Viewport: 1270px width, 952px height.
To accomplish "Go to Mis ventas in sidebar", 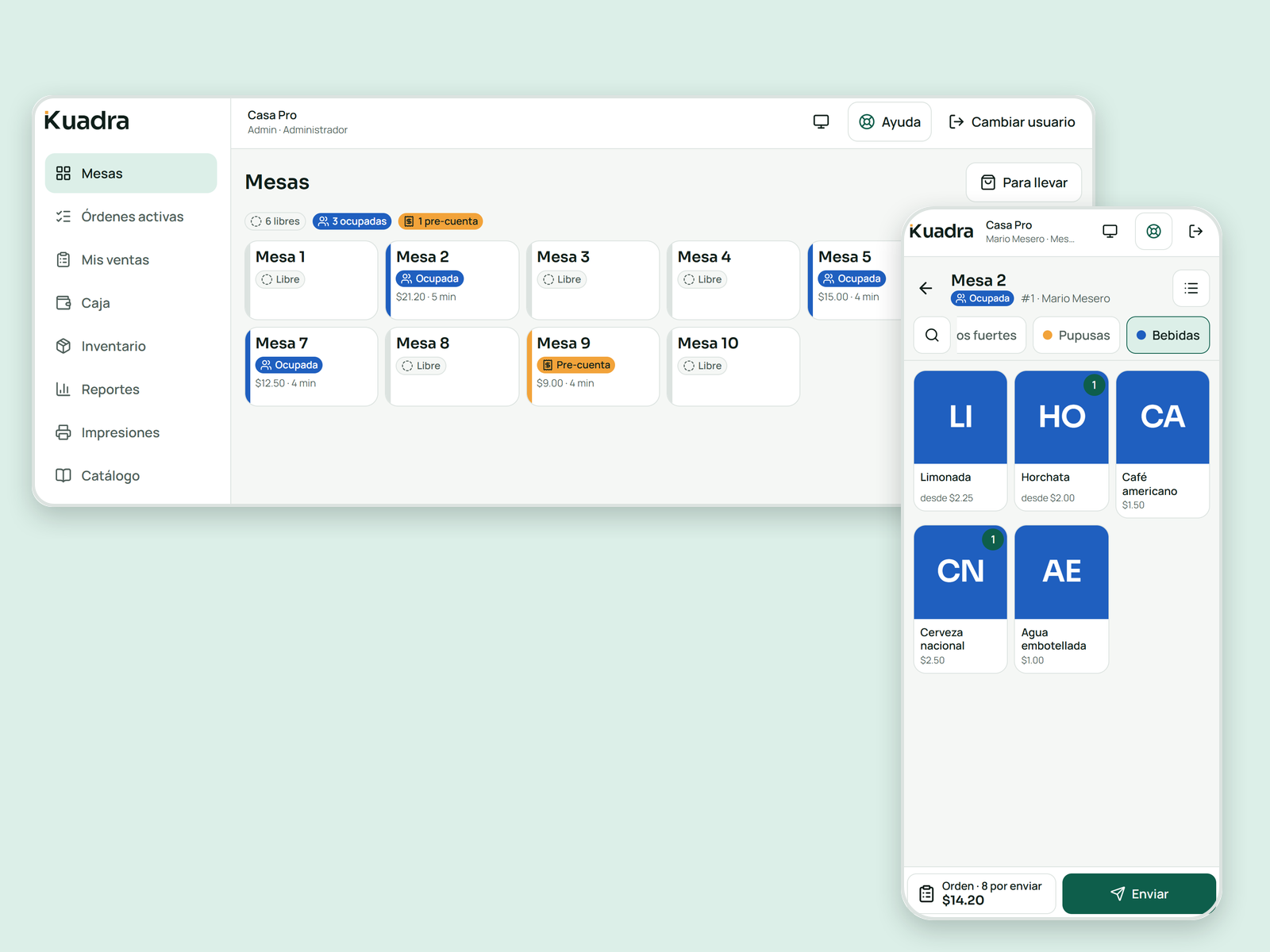I will click(x=131, y=260).
